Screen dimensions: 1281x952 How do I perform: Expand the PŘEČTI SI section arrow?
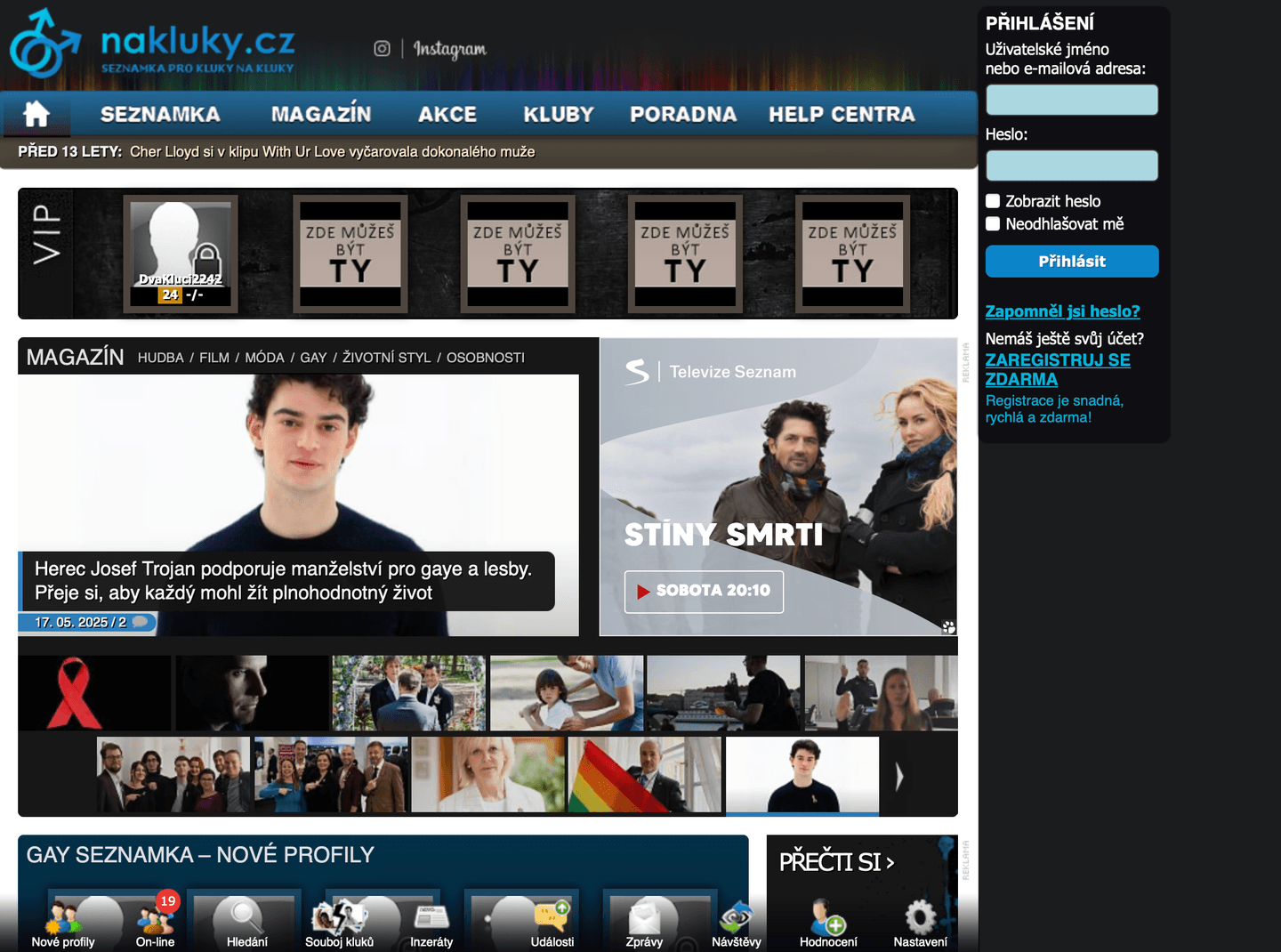[x=890, y=863]
